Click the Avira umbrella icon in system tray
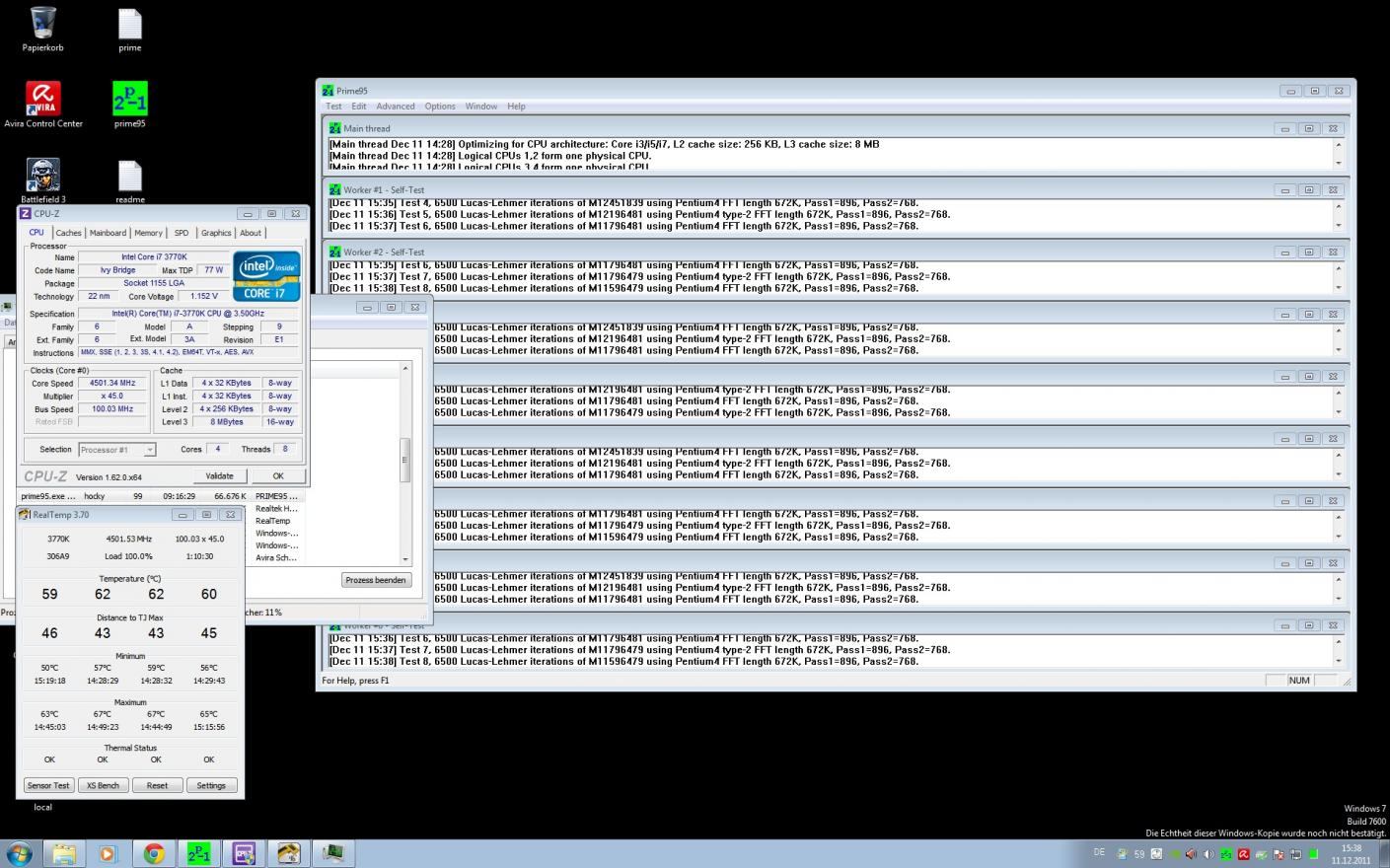 point(1243,854)
